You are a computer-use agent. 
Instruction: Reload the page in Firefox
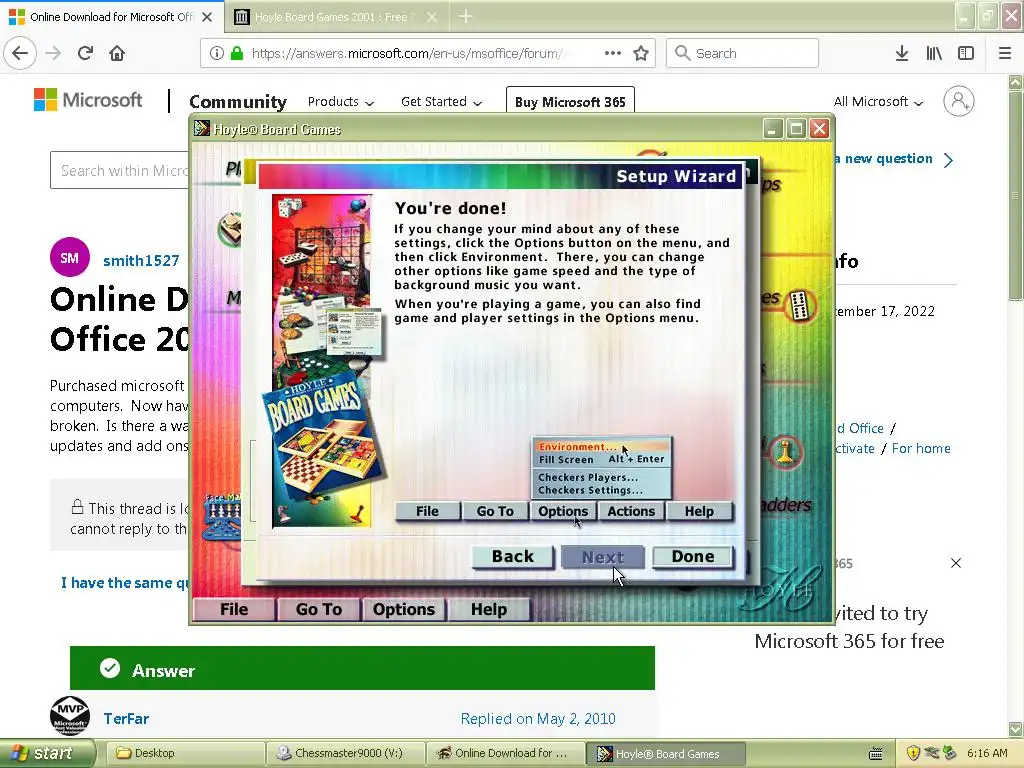pyautogui.click(x=86, y=53)
